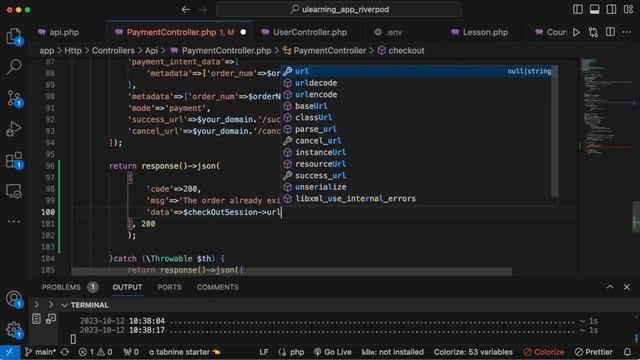
Task: Expand first chevron beside TERMINAL header
Action: pos(36,305)
